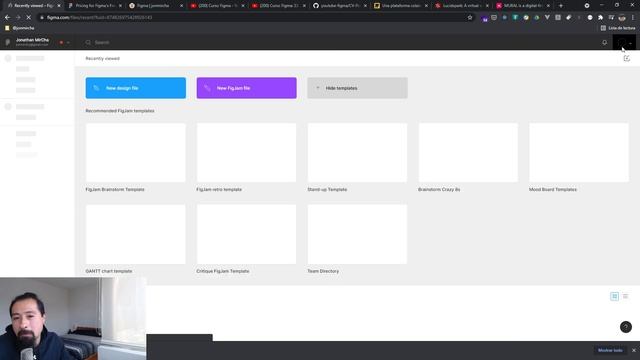Open Figma notifications bell
The image size is (640, 360).
[x=604, y=42]
